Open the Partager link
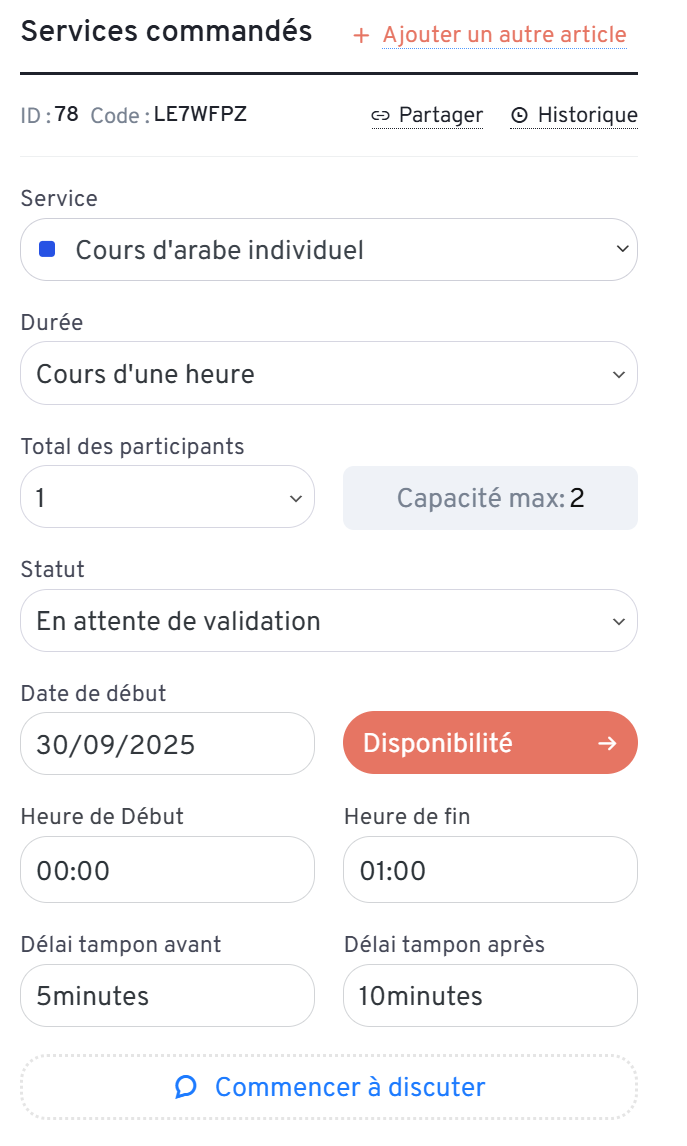Viewport: 687px width, 1146px height. [x=440, y=116]
